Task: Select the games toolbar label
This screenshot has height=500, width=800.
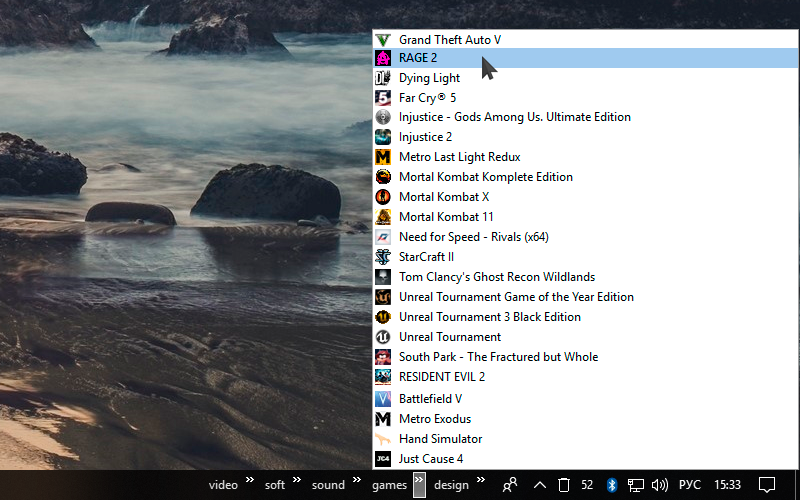Action: 389,485
